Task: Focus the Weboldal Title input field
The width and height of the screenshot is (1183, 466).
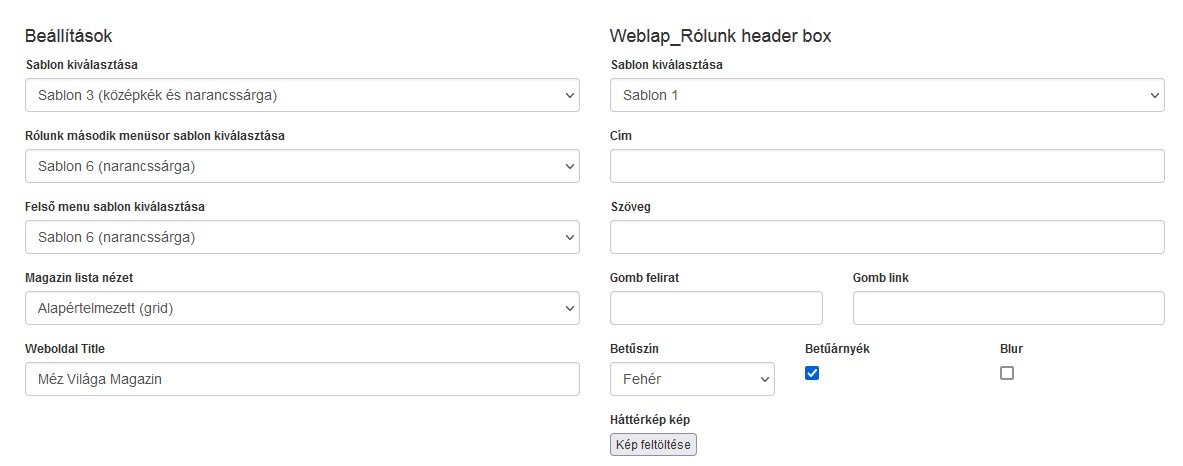Action: pyautogui.click(x=302, y=379)
